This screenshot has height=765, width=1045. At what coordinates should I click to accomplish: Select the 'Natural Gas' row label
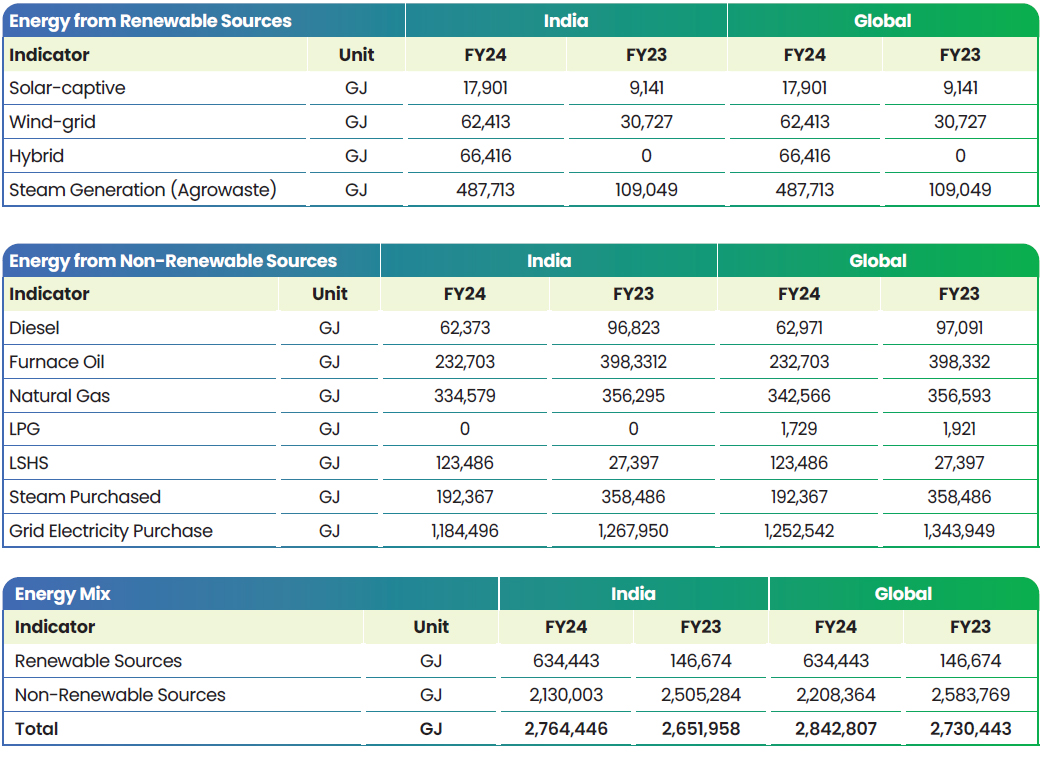pos(59,396)
